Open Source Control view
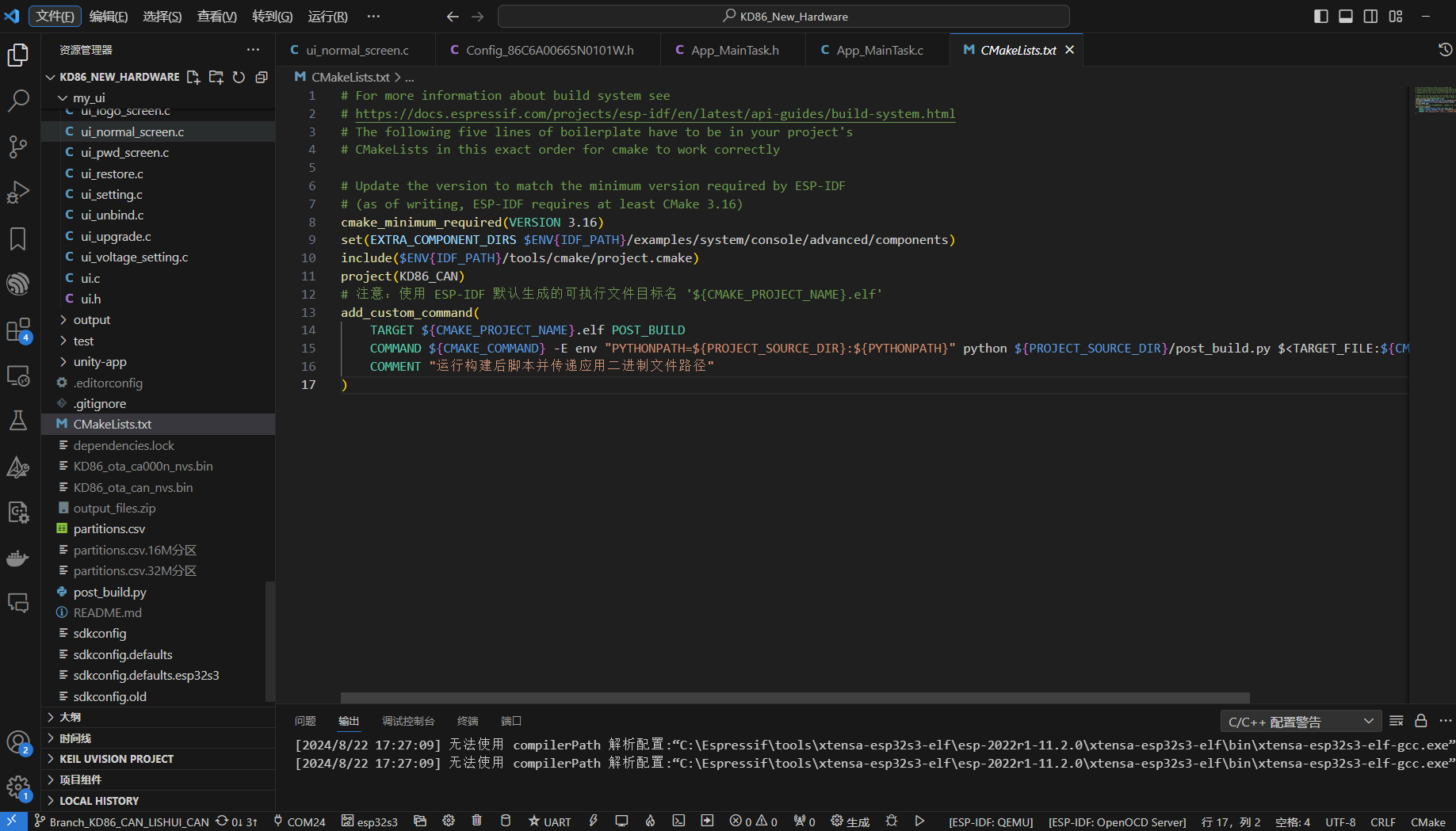The image size is (1456, 831). (x=18, y=147)
